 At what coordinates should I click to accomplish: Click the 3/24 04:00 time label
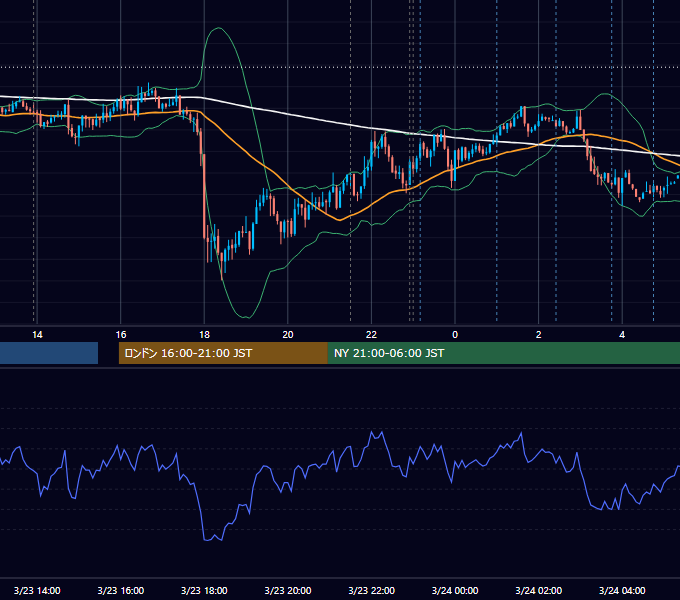click(x=622, y=590)
